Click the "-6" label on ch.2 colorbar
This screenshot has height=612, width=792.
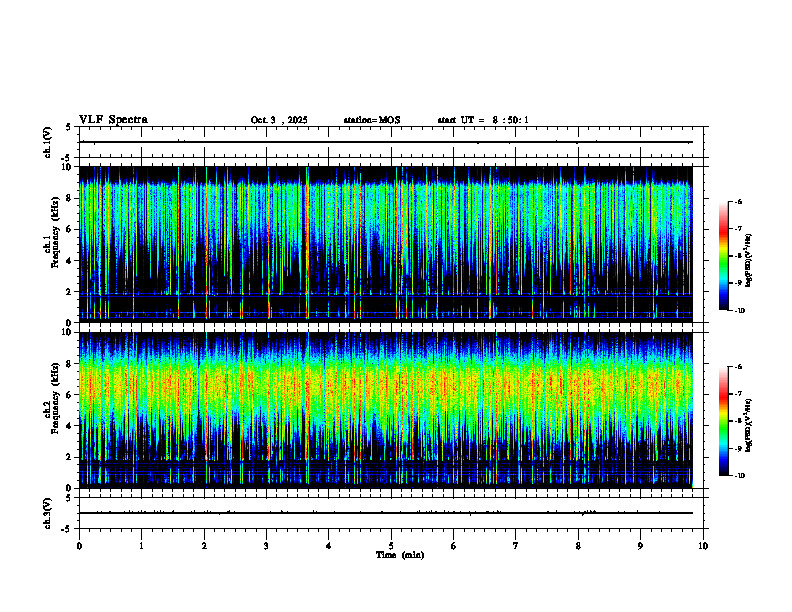coord(738,367)
